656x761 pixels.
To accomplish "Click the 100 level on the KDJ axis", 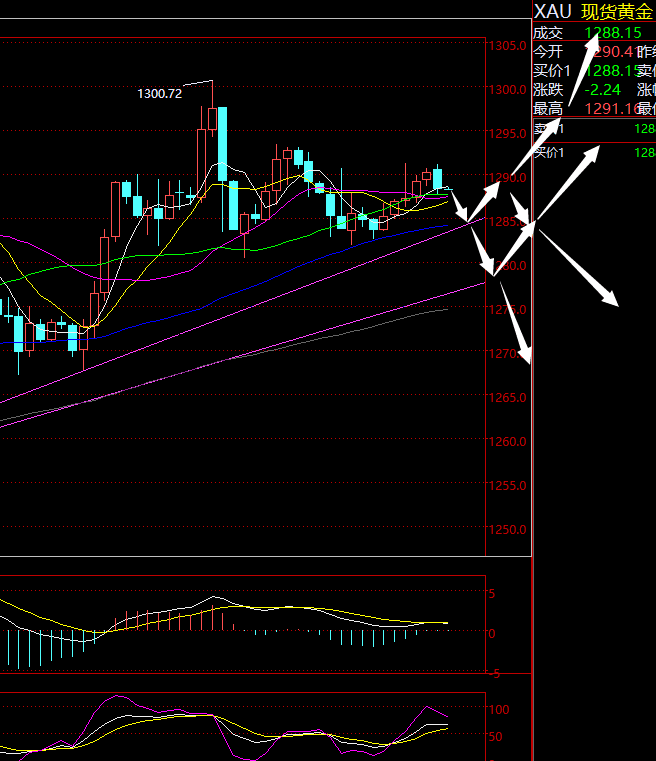I will coord(499,710).
